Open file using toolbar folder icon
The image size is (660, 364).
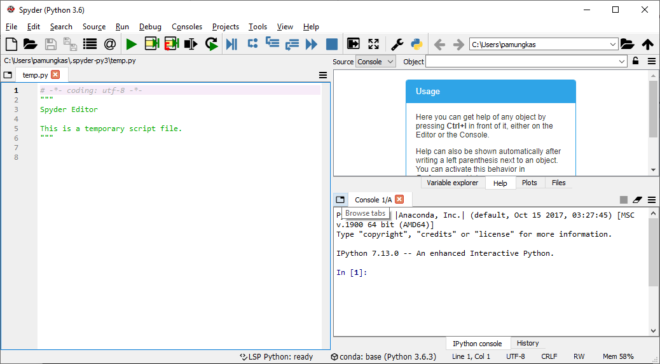[30, 44]
